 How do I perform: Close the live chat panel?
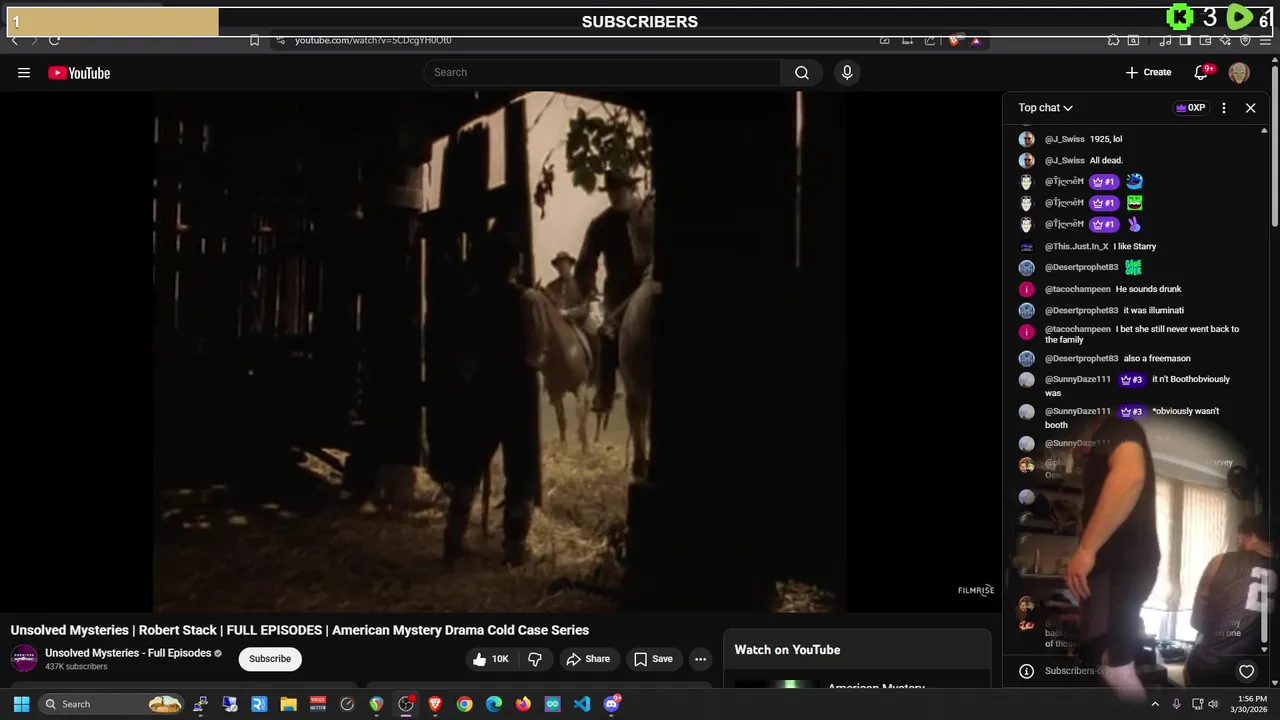(1250, 107)
